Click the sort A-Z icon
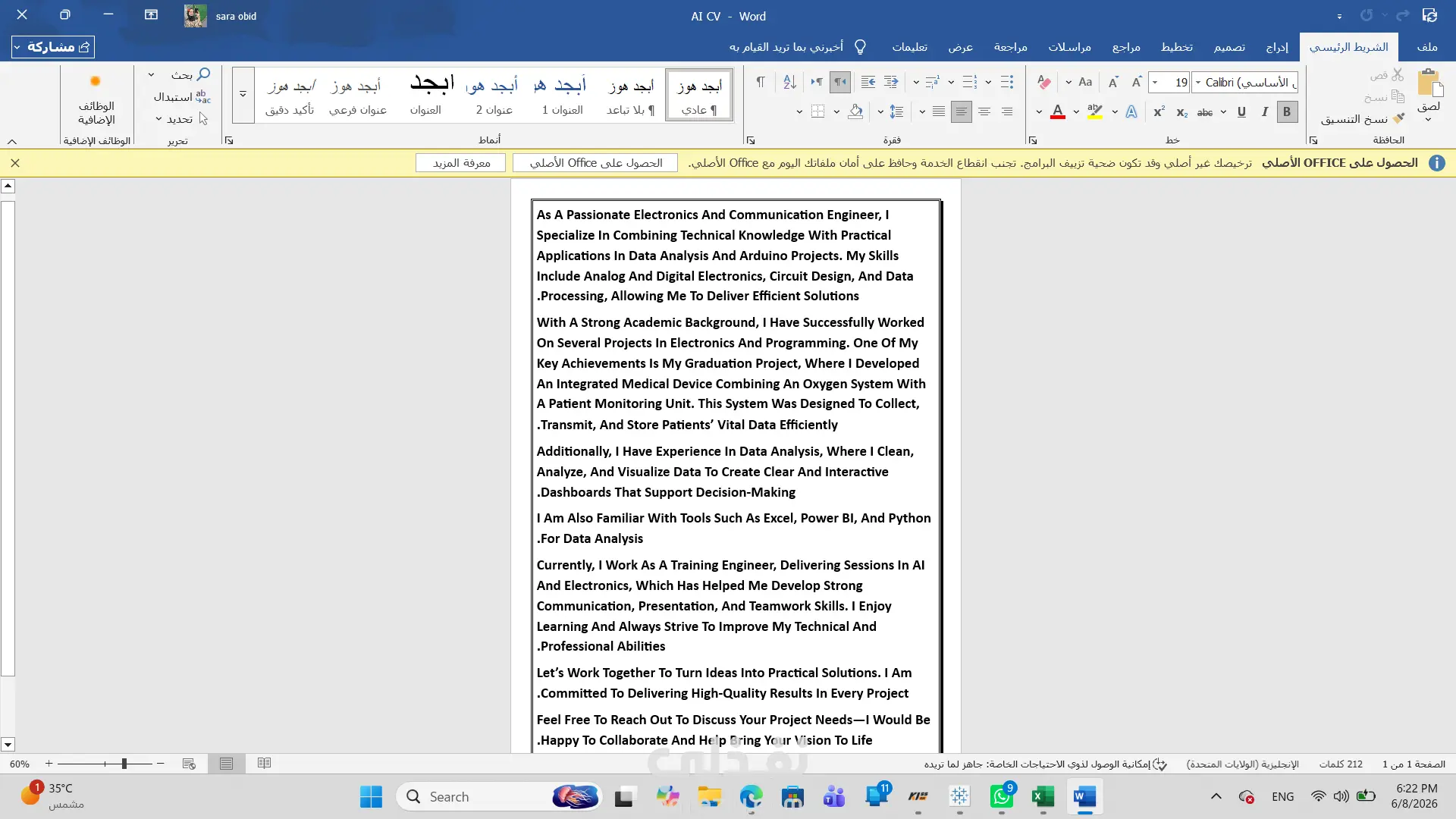This screenshot has width=1456, height=819. coord(789,82)
